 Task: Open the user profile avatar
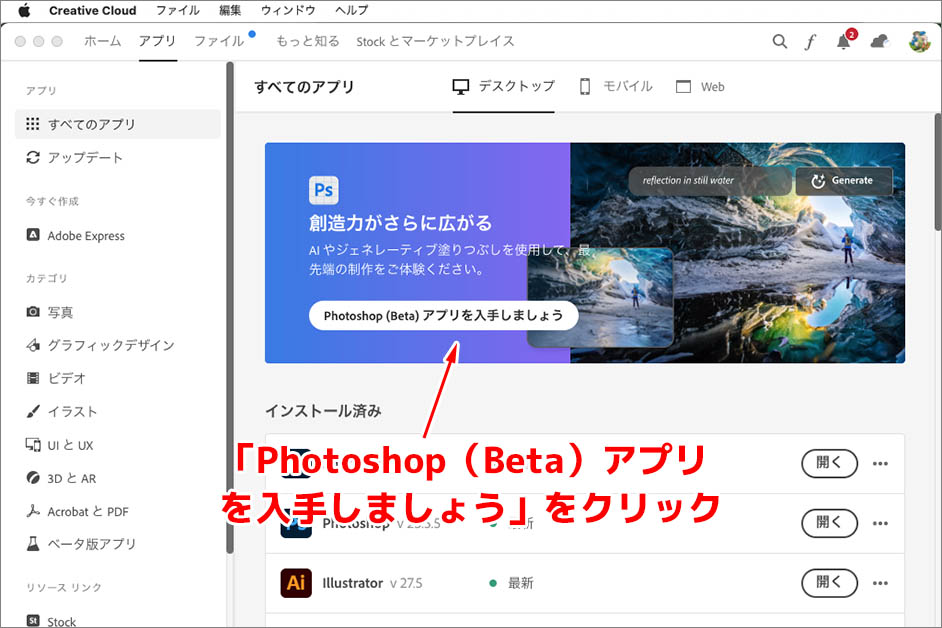click(x=919, y=42)
